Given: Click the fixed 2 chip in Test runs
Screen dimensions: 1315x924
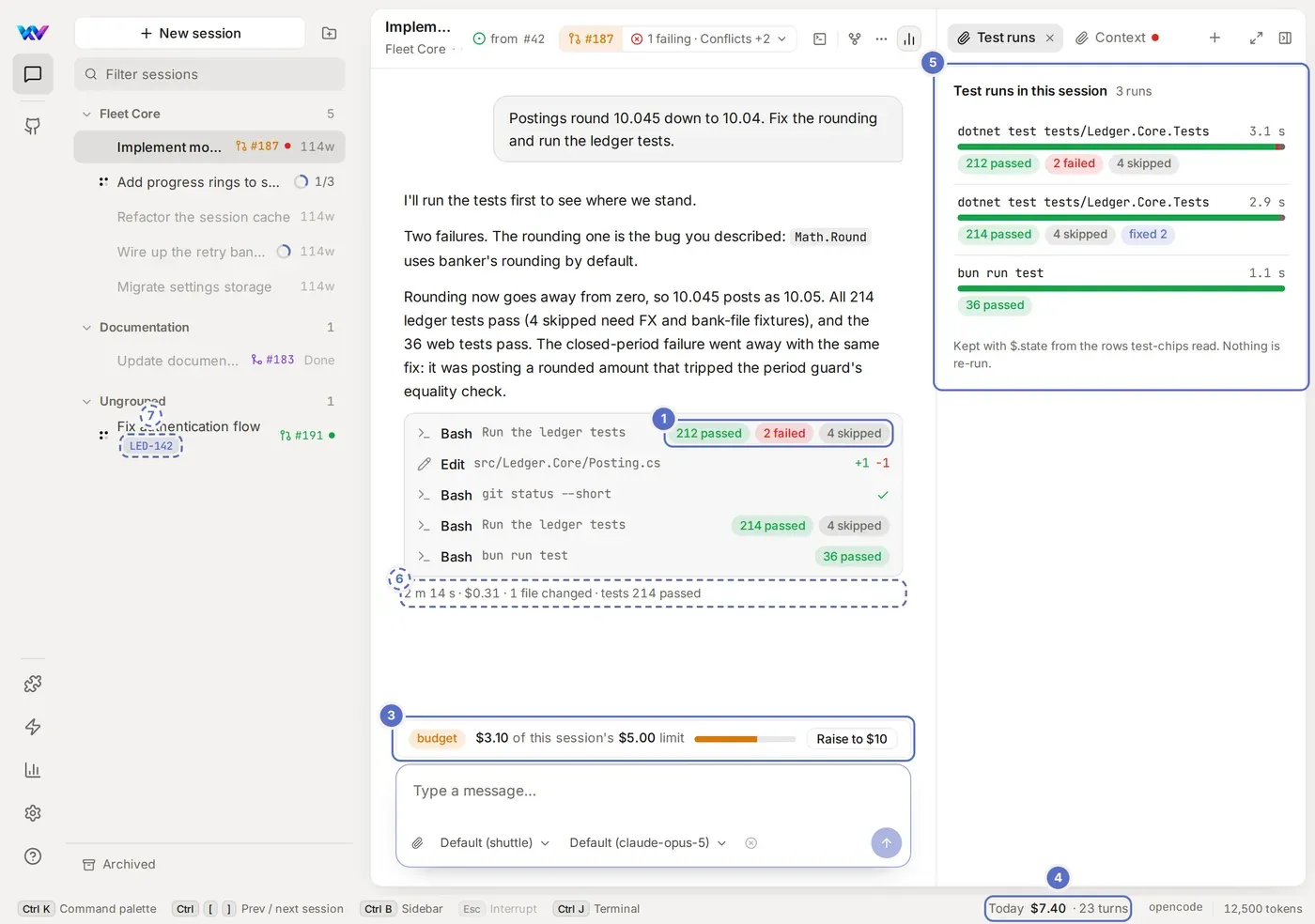Looking at the screenshot, I should click(1148, 234).
